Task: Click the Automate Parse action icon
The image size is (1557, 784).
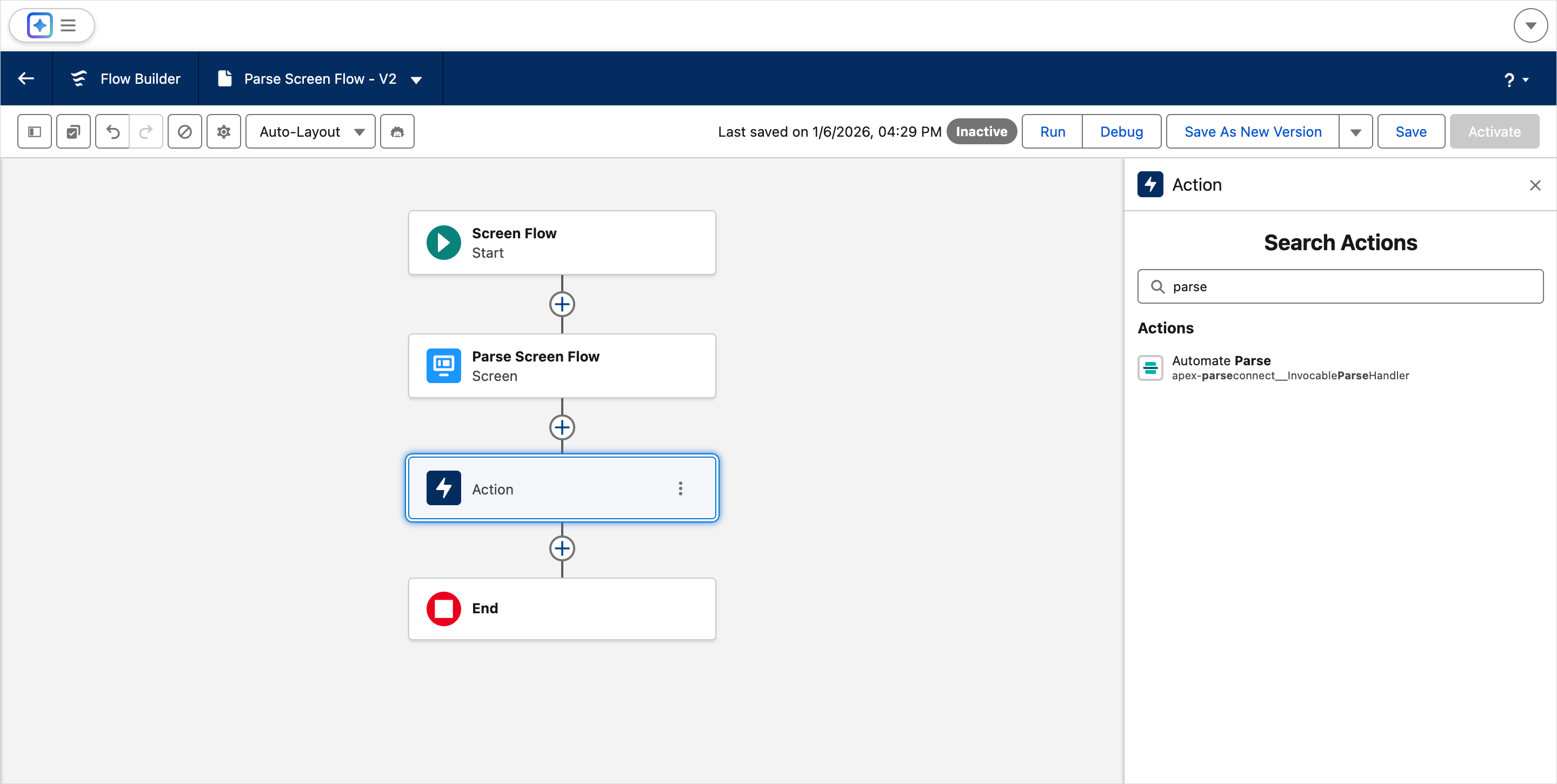Action: [x=1150, y=368]
